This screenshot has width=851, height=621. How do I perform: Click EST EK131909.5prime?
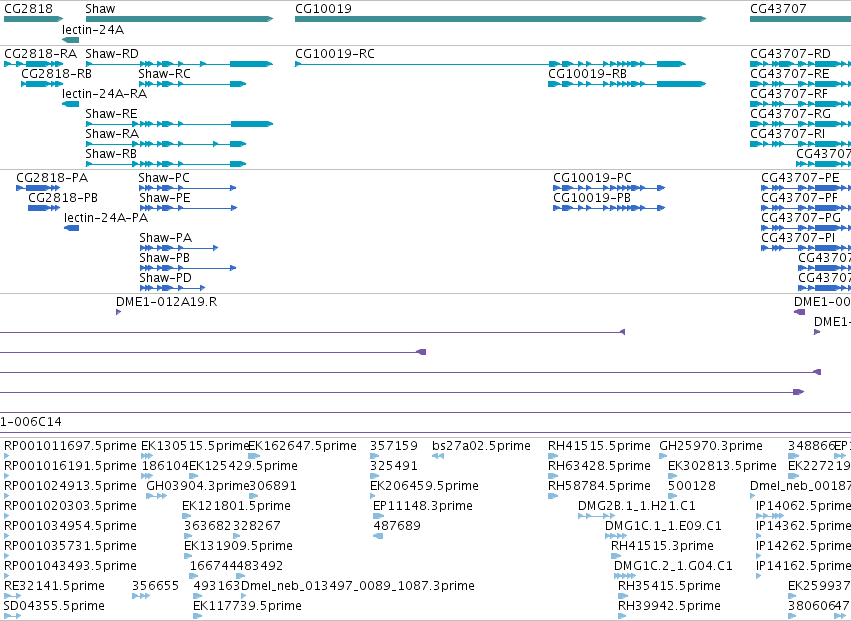click(238, 547)
